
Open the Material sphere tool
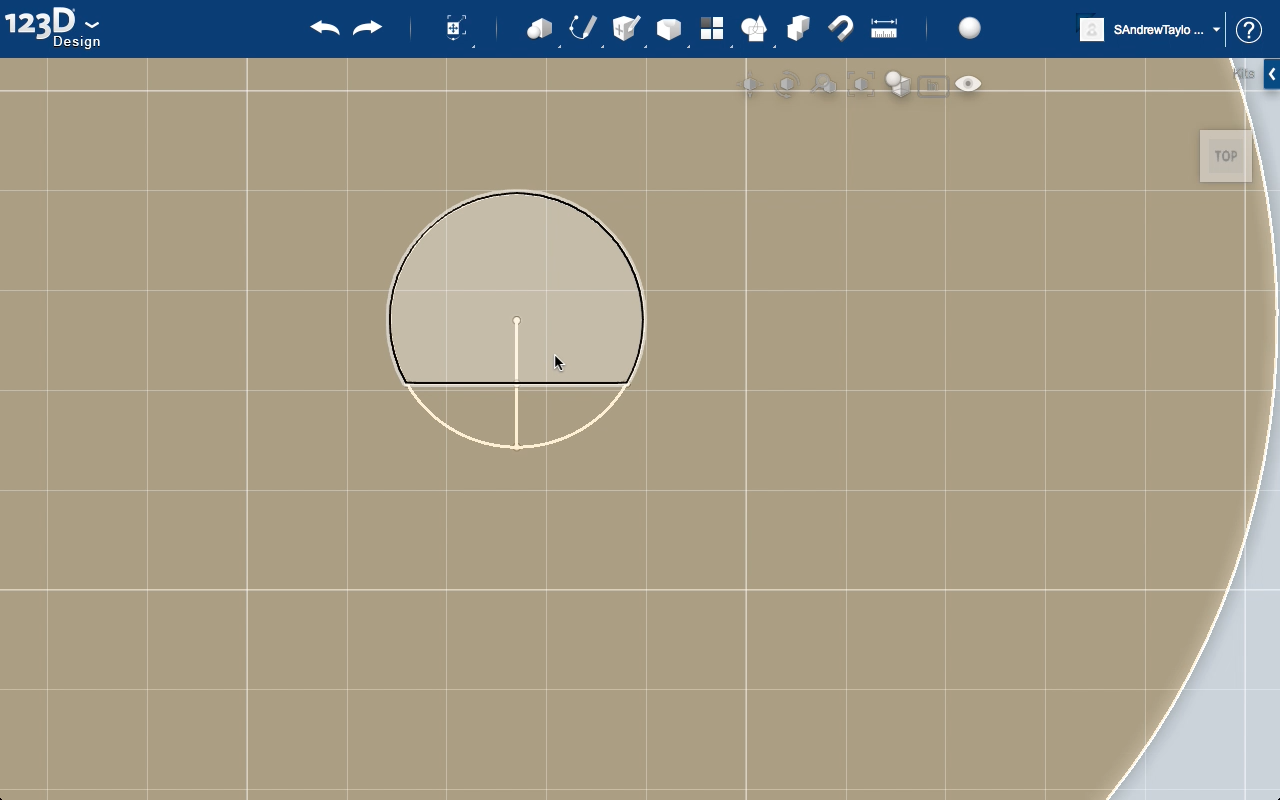(970, 28)
